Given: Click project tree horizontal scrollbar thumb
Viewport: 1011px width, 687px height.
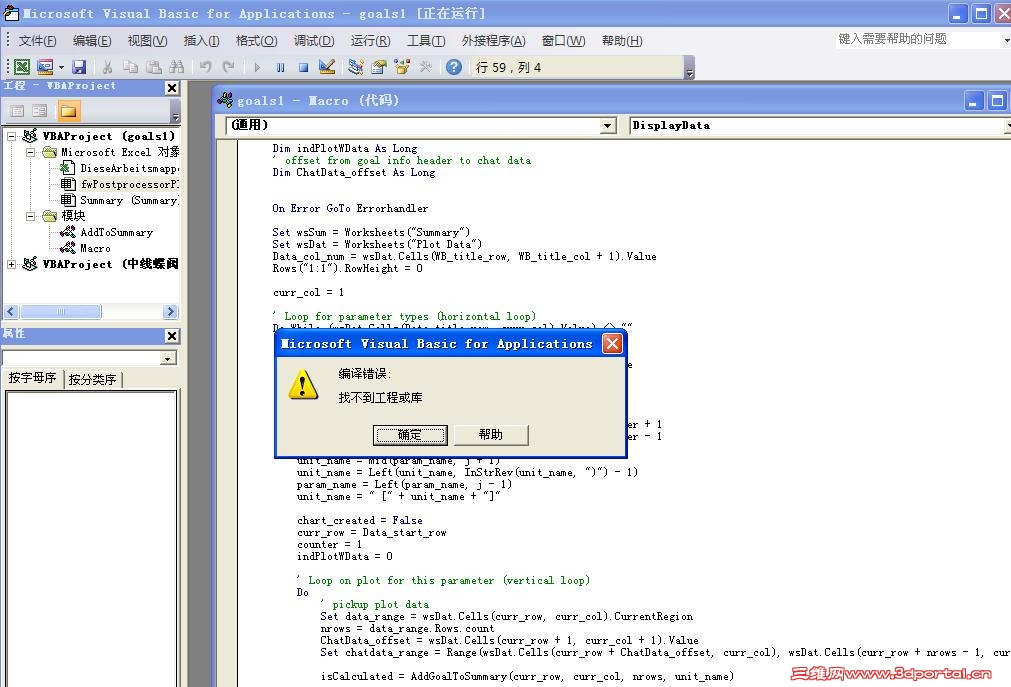Looking at the screenshot, I should pos(61,312).
